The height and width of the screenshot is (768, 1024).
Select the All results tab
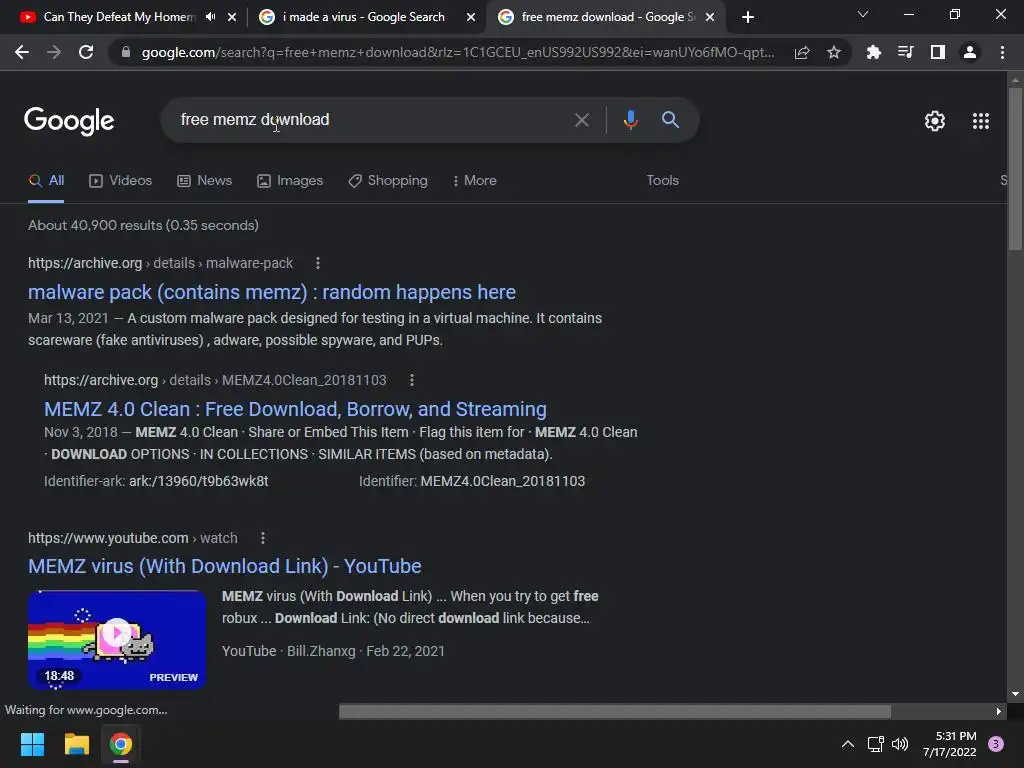pyautogui.click(x=46, y=181)
